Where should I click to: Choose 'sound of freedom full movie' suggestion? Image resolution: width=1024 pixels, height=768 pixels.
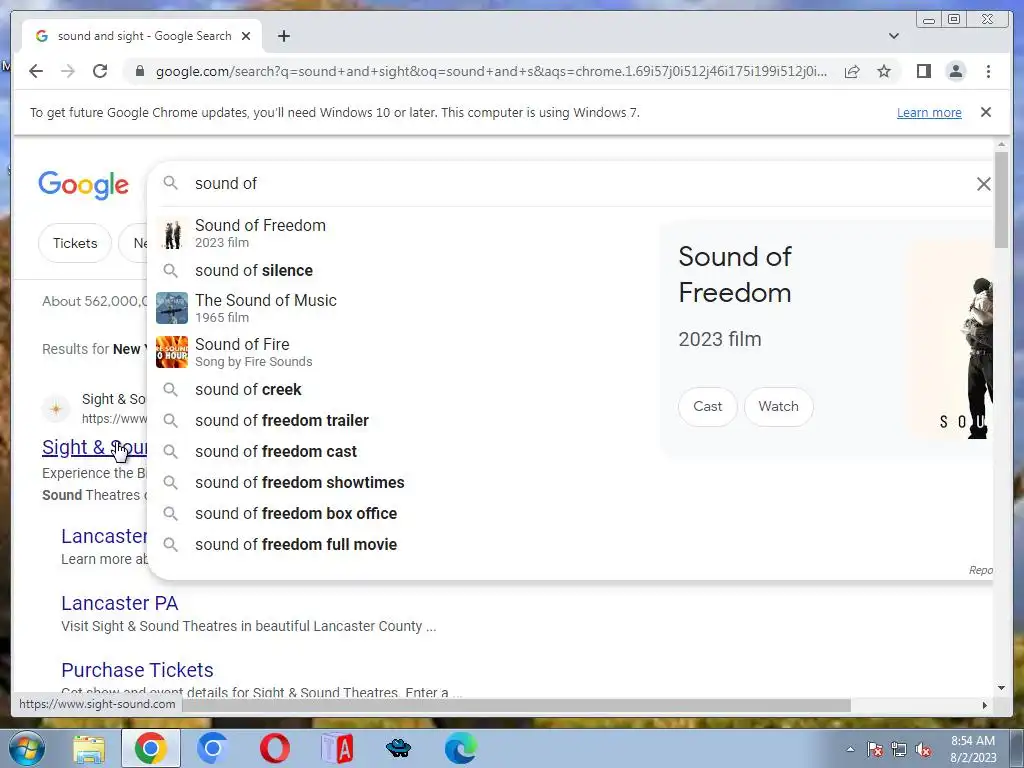click(405, 545)
